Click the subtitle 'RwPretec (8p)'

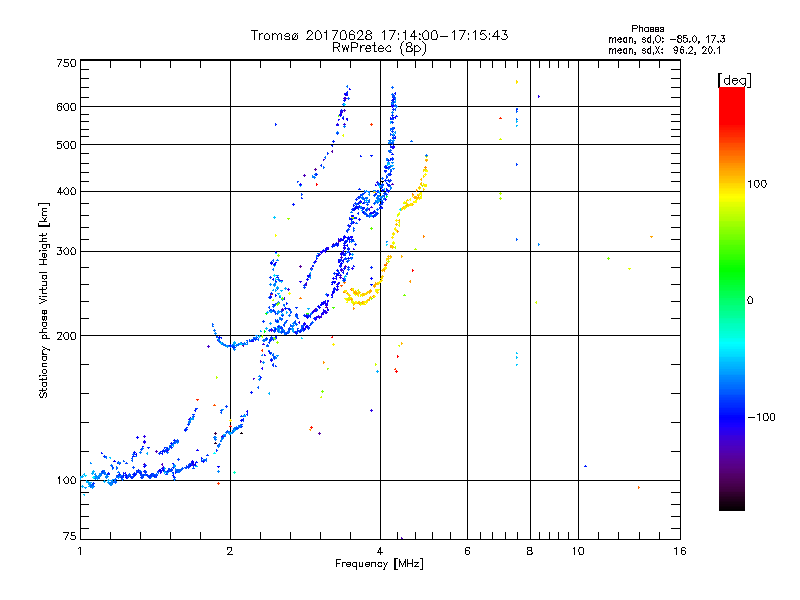click(379, 48)
